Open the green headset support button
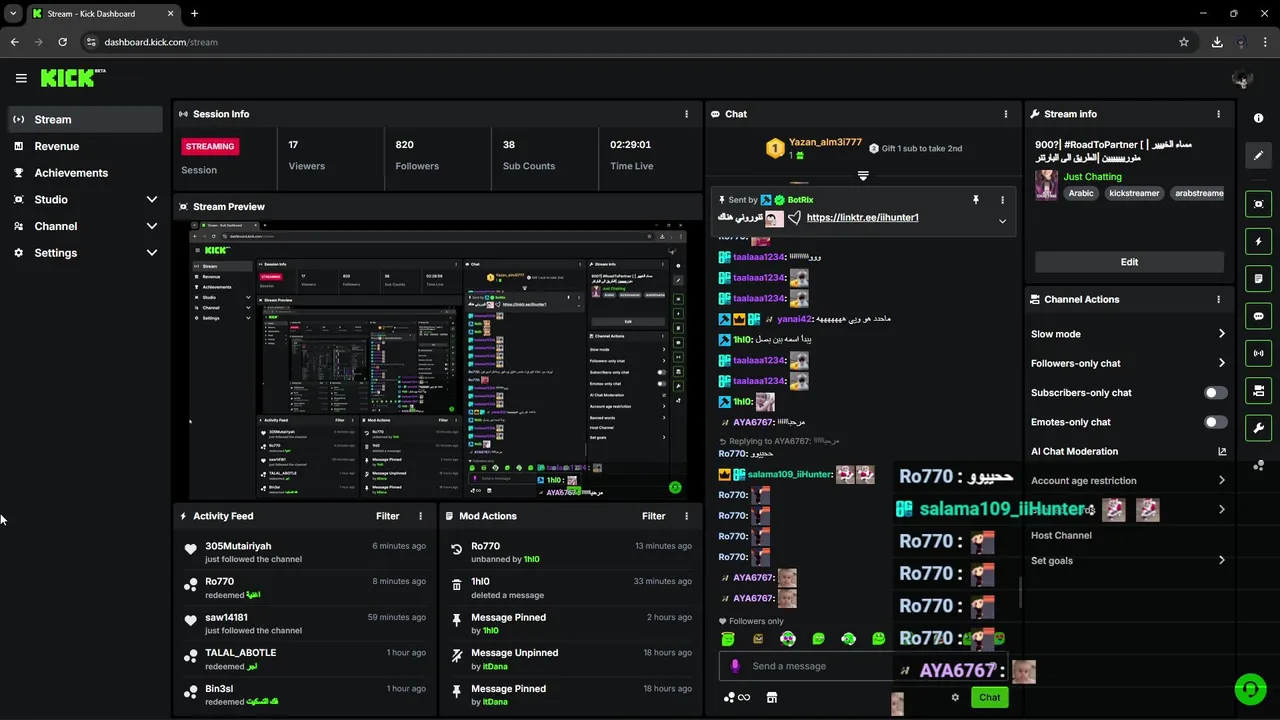The height and width of the screenshot is (720, 1280). click(1249, 689)
